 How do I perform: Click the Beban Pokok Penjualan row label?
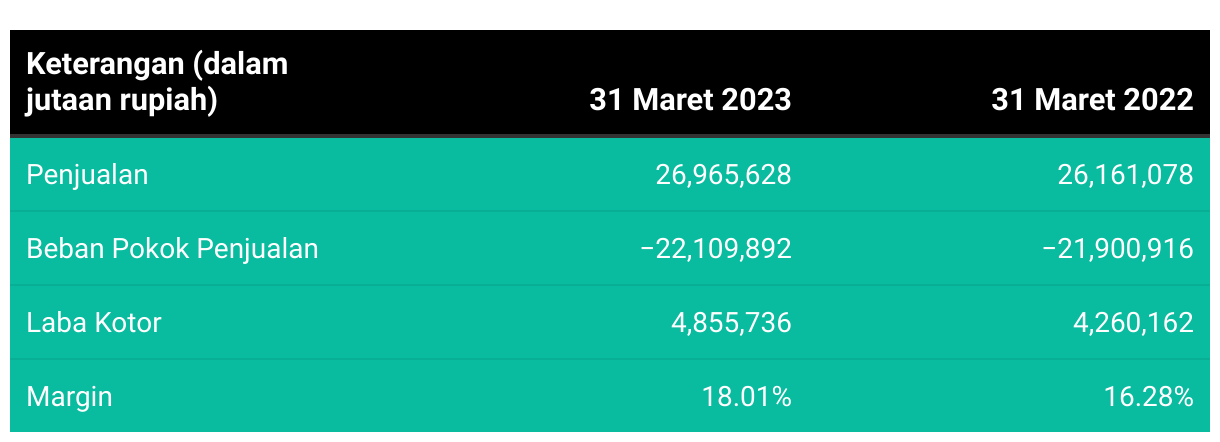[172, 248]
